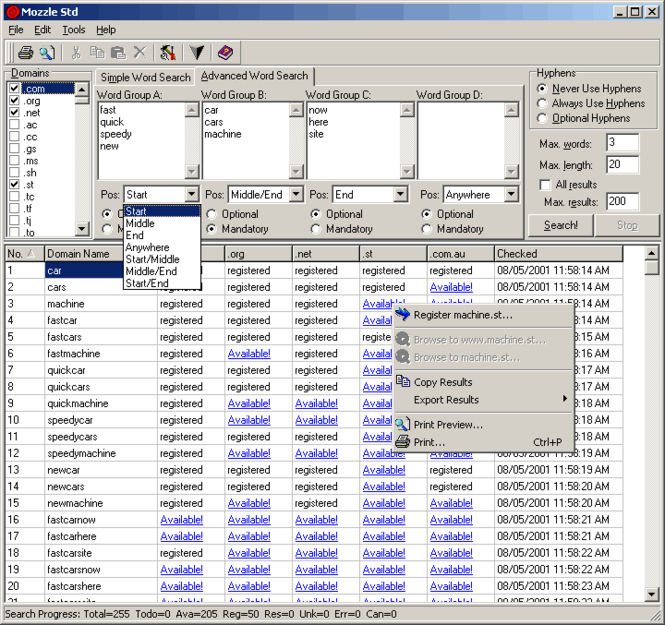Open the Help book toolbar icon
The width and height of the screenshot is (665, 625).
click(225, 53)
